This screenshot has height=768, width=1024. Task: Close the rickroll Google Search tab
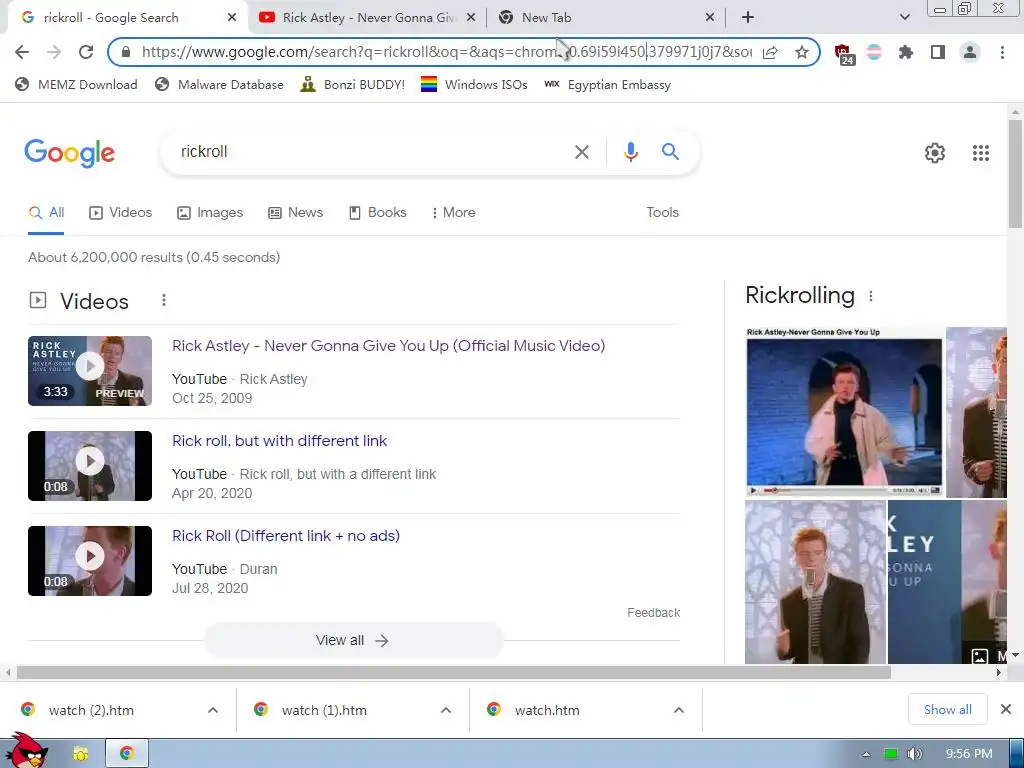(232, 18)
